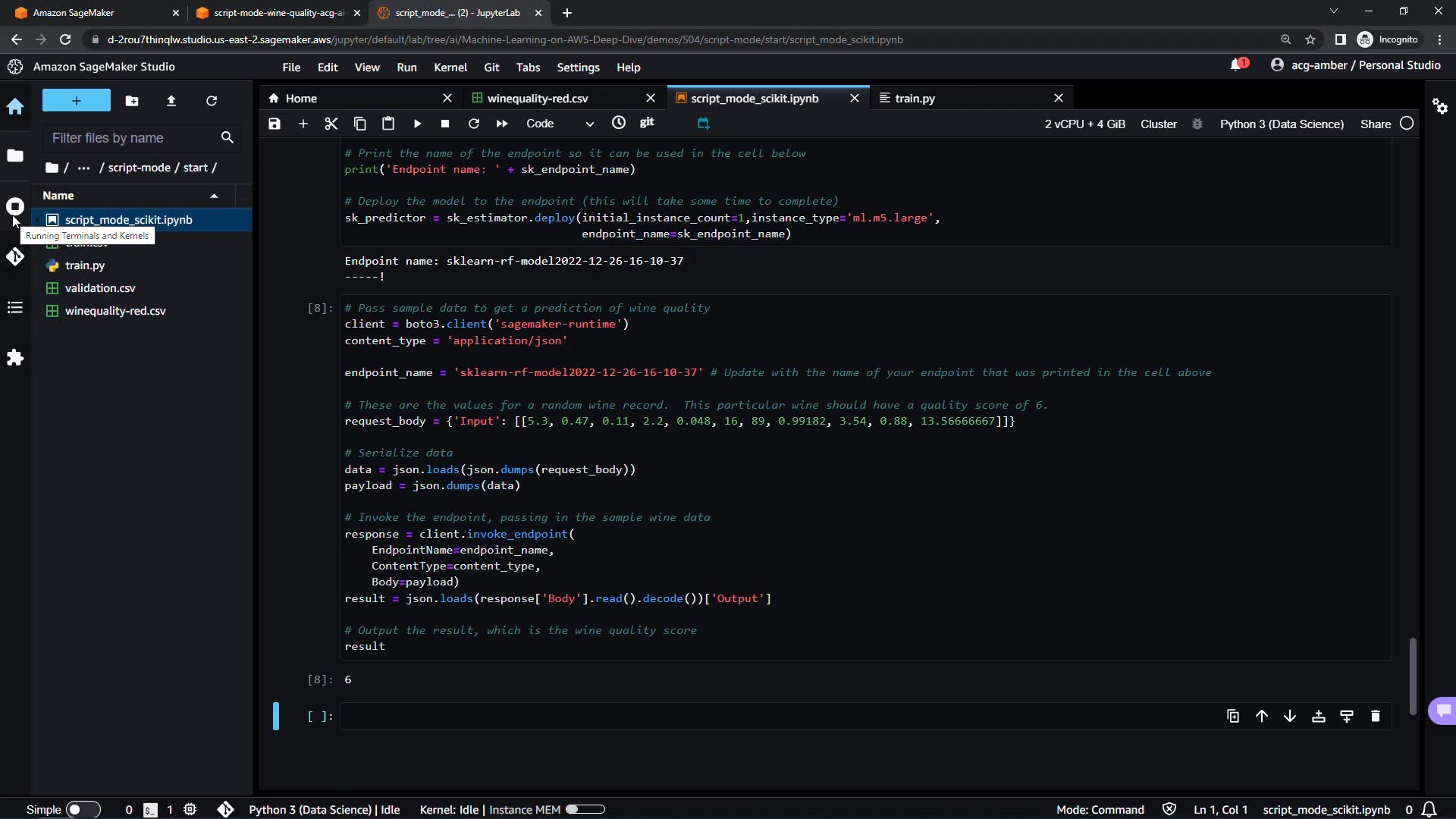Click the Filter files by name field

pos(129,138)
